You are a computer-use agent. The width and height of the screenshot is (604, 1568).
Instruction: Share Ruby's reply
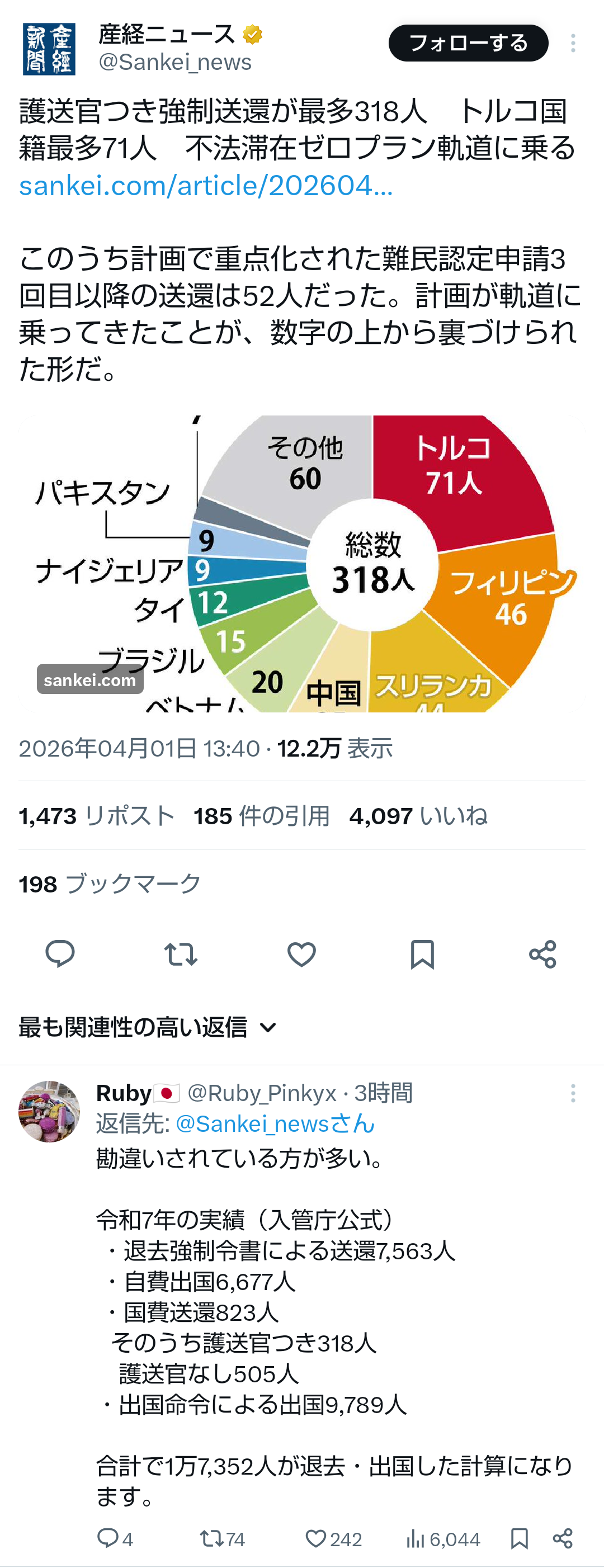tap(563, 1539)
